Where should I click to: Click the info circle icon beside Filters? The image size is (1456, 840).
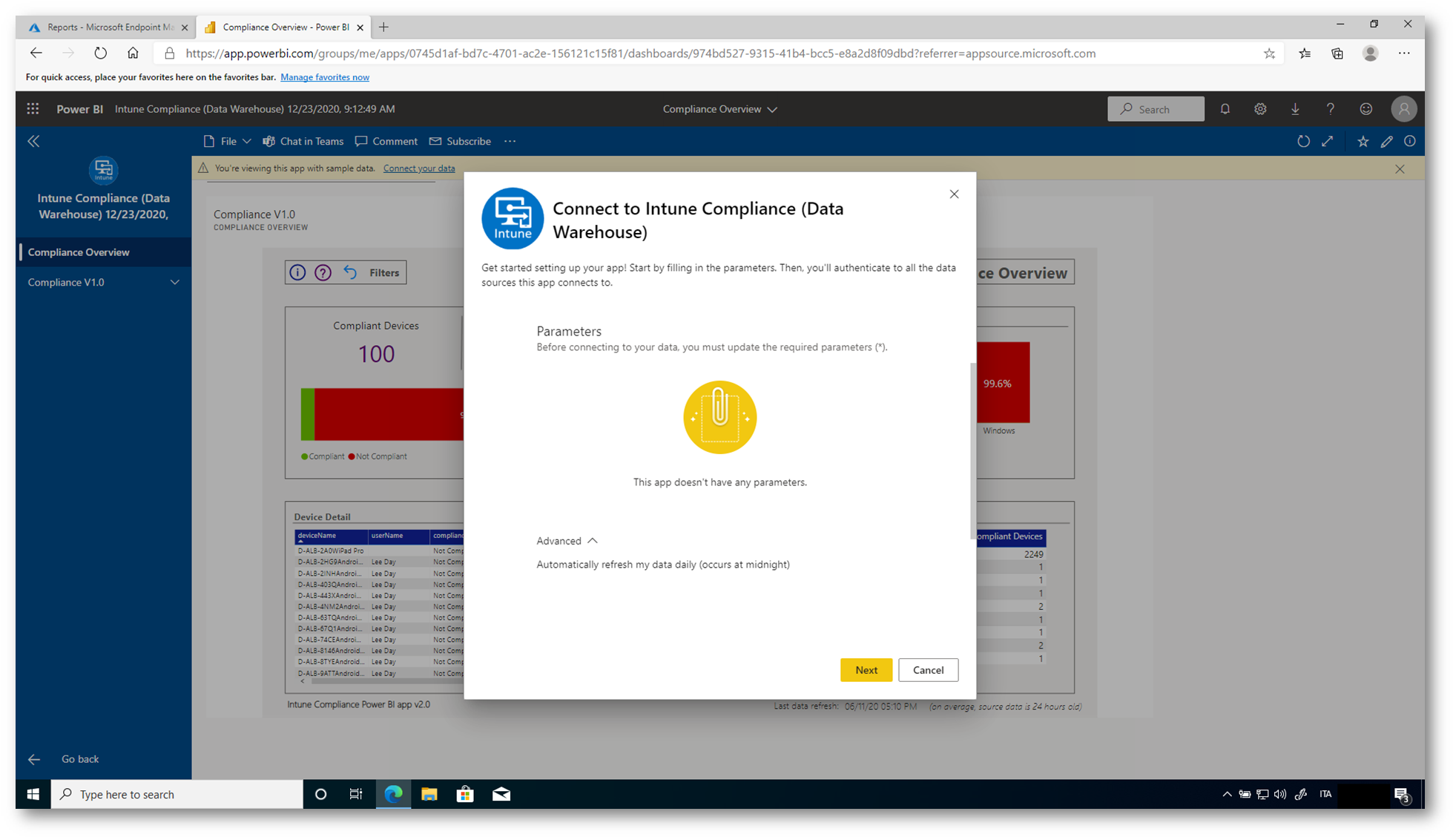tap(297, 272)
